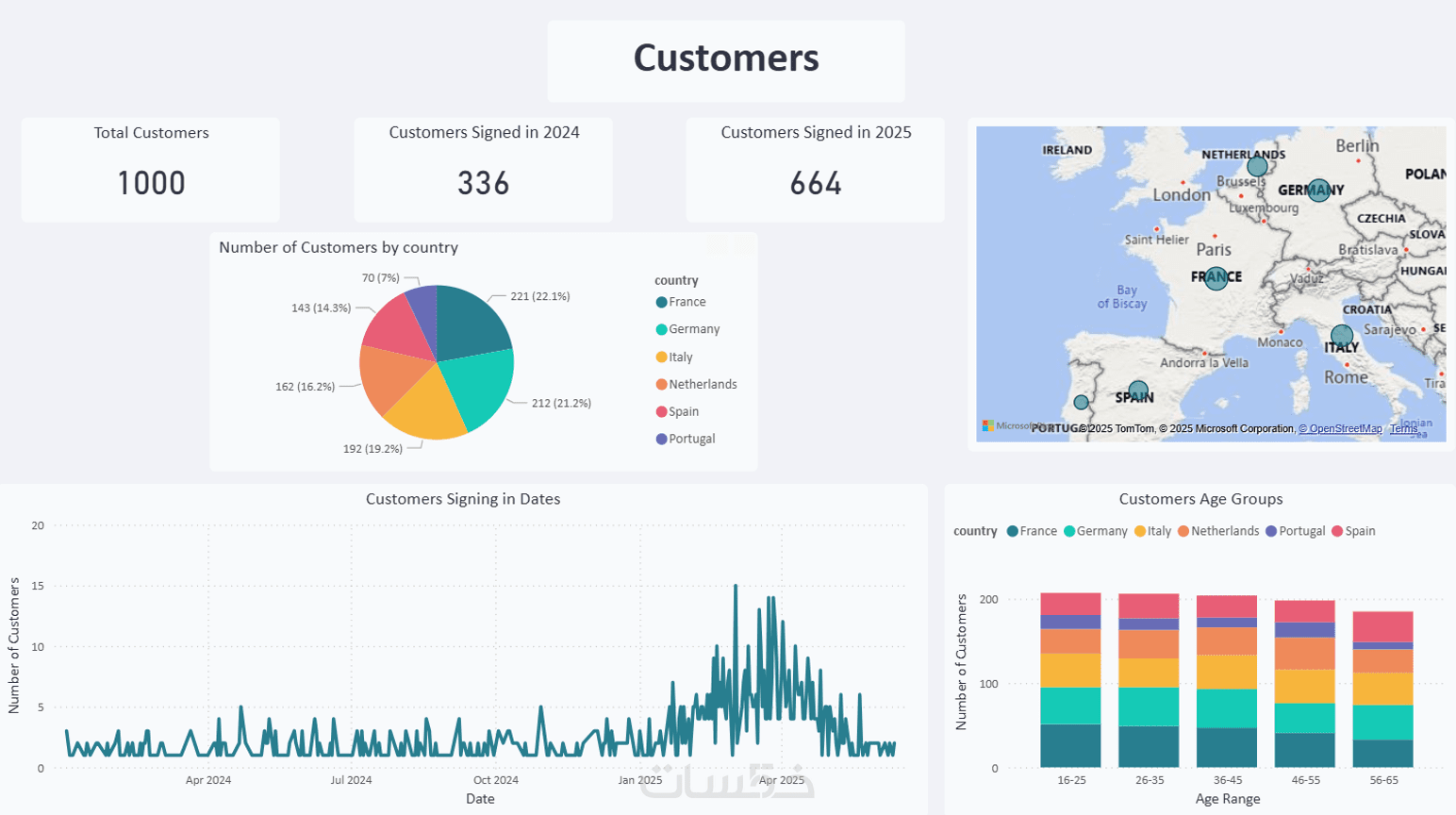Click the Customers Signed in 2025 card
Viewport: 1456px width, 815px height.
(x=816, y=170)
